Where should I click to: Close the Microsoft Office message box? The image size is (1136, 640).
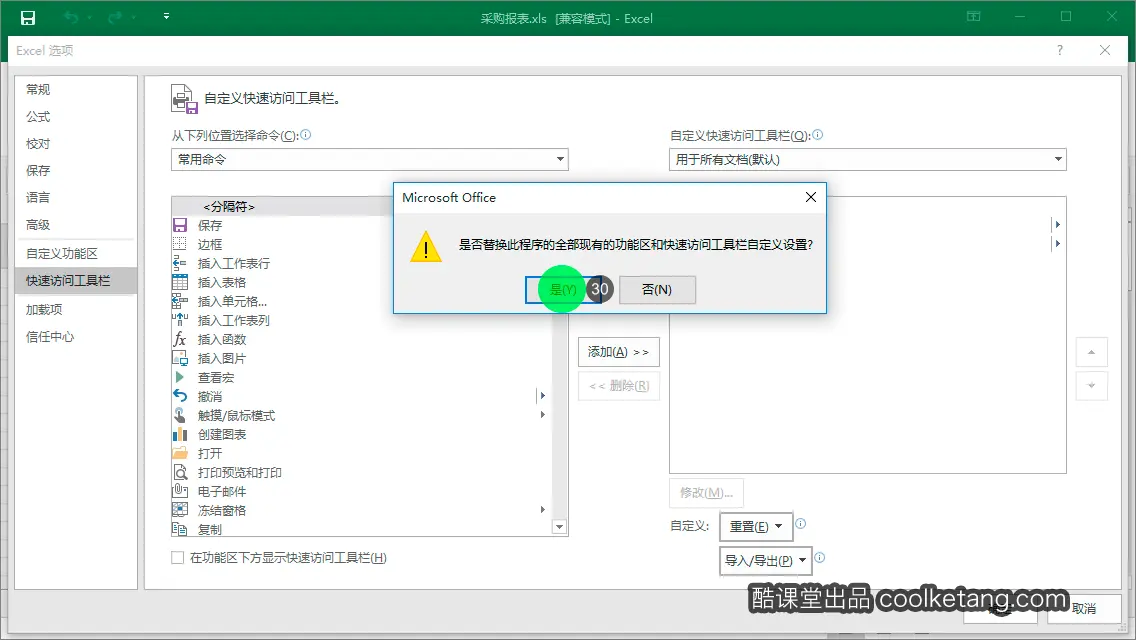coord(811,197)
